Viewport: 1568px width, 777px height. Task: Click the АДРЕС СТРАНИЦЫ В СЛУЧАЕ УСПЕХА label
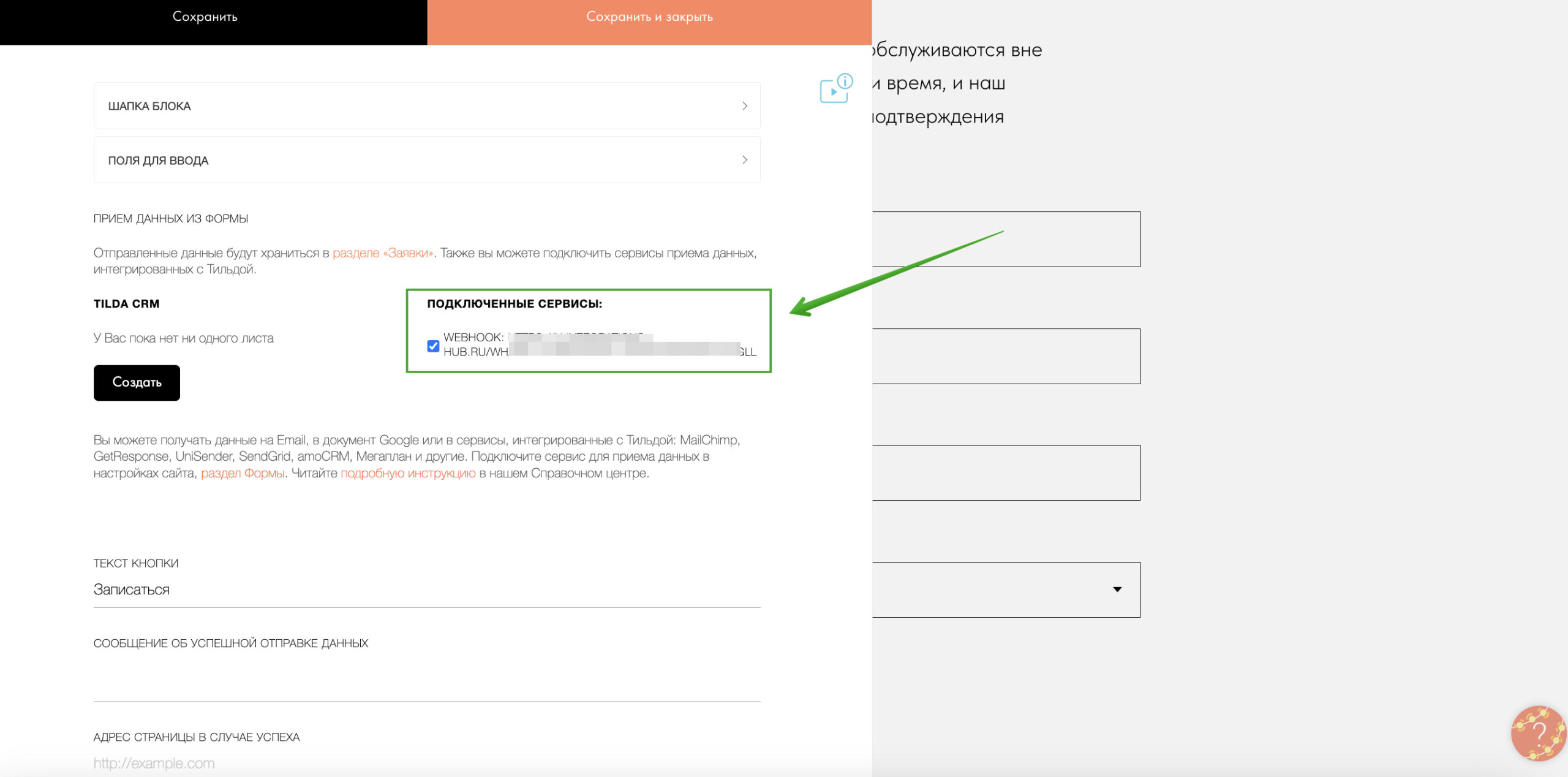point(197,737)
